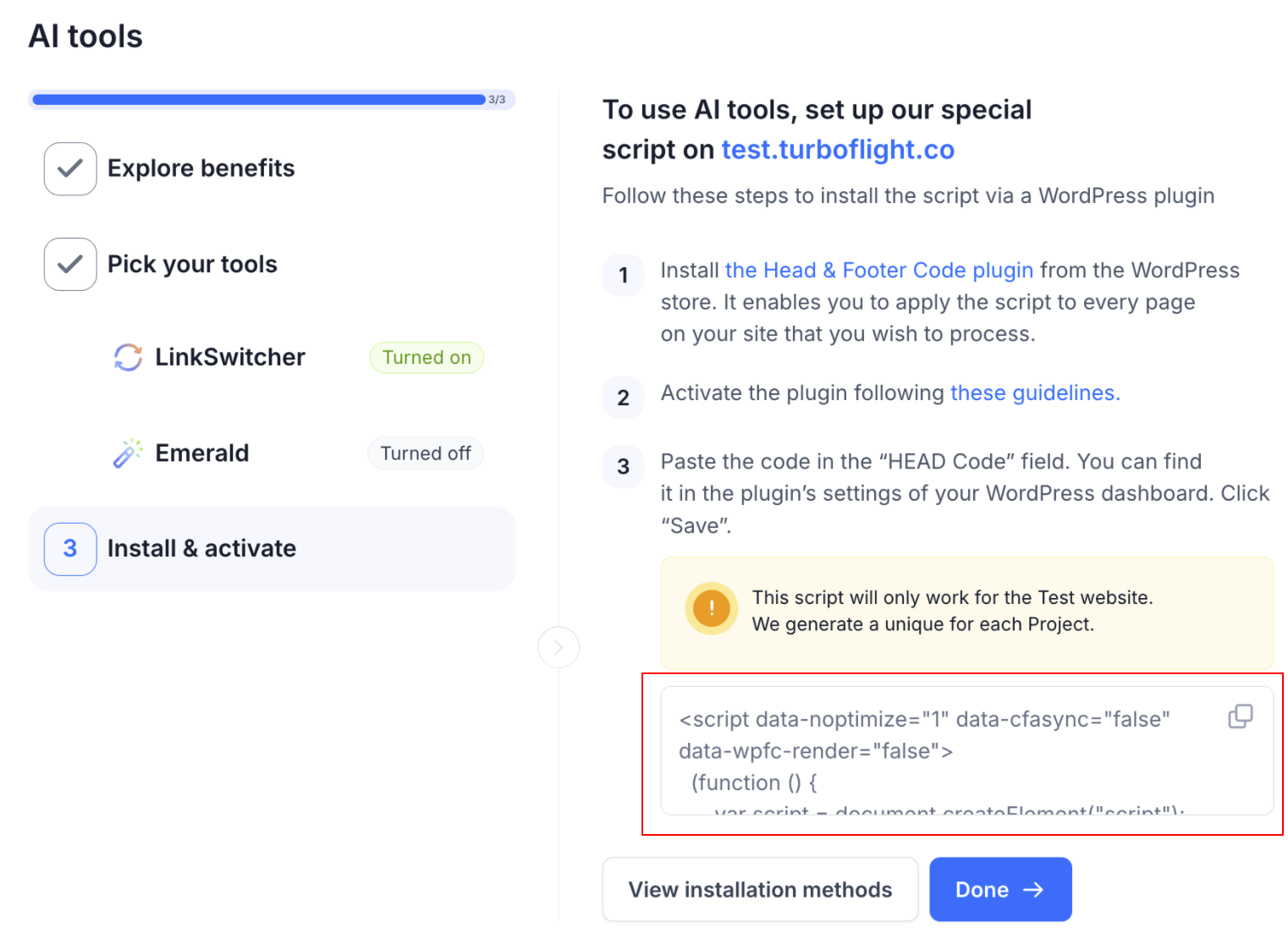Click step number 3 instruction badge
This screenshot has height=944, width=1288.
tap(624, 466)
